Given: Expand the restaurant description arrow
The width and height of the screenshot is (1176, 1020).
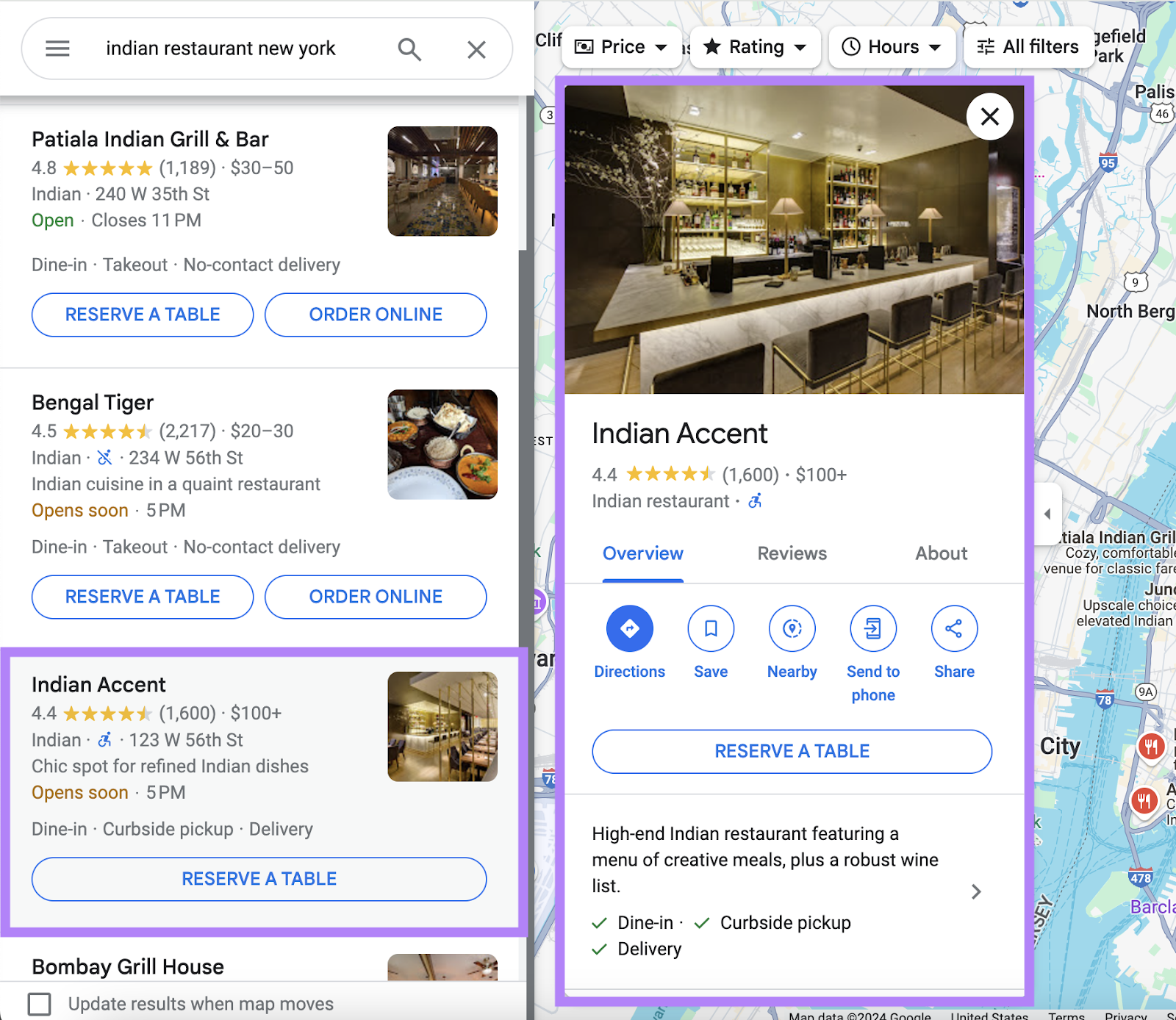Looking at the screenshot, I should click(x=976, y=891).
